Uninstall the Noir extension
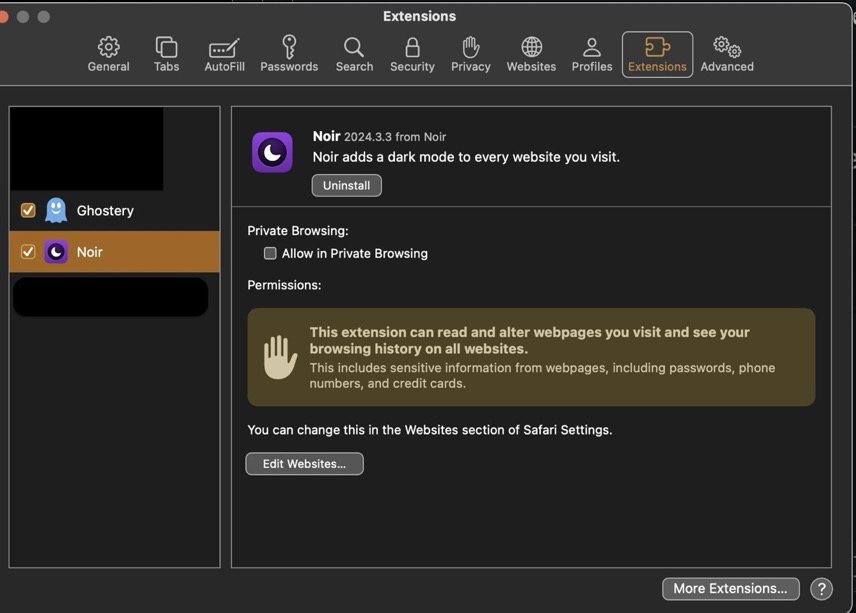 pos(347,186)
